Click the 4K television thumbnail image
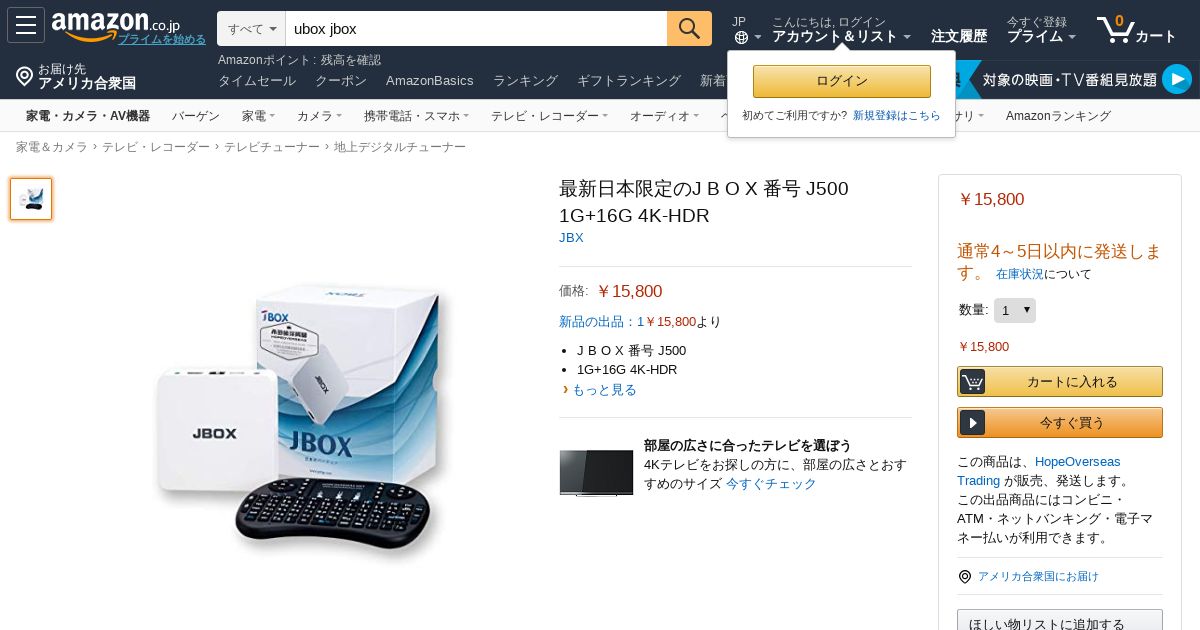Viewport: 1200px width, 630px height. click(x=596, y=472)
